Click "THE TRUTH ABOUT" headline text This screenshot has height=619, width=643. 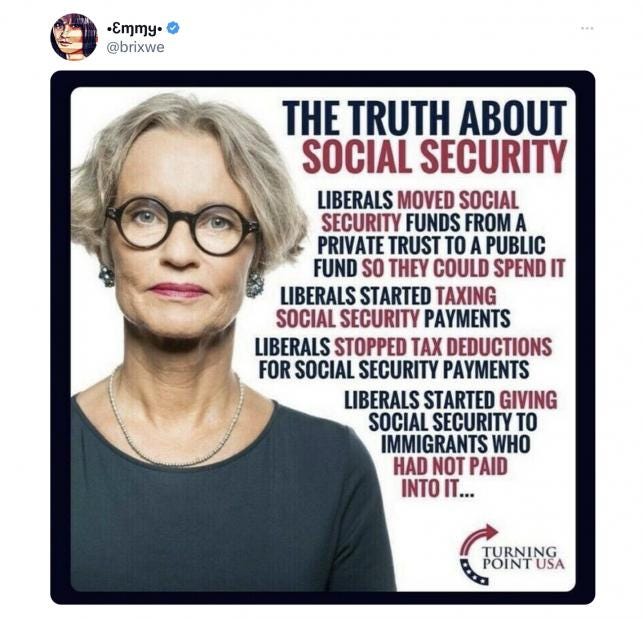[x=424, y=118]
